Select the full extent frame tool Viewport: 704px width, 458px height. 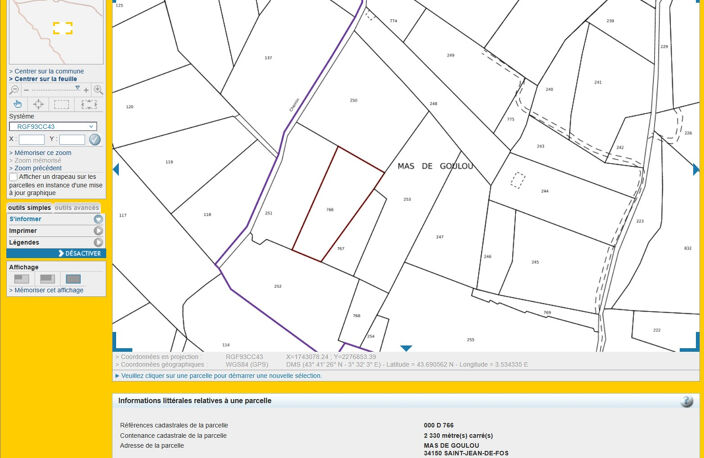tap(89, 105)
